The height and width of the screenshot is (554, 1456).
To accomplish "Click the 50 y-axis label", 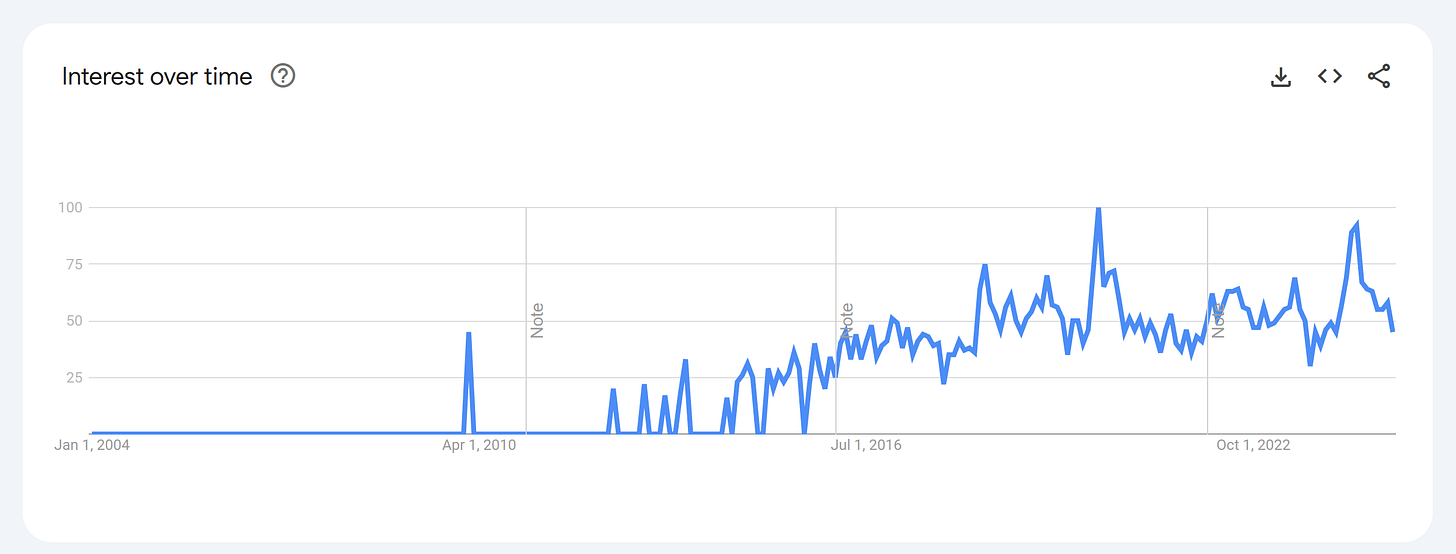I will coord(73,321).
